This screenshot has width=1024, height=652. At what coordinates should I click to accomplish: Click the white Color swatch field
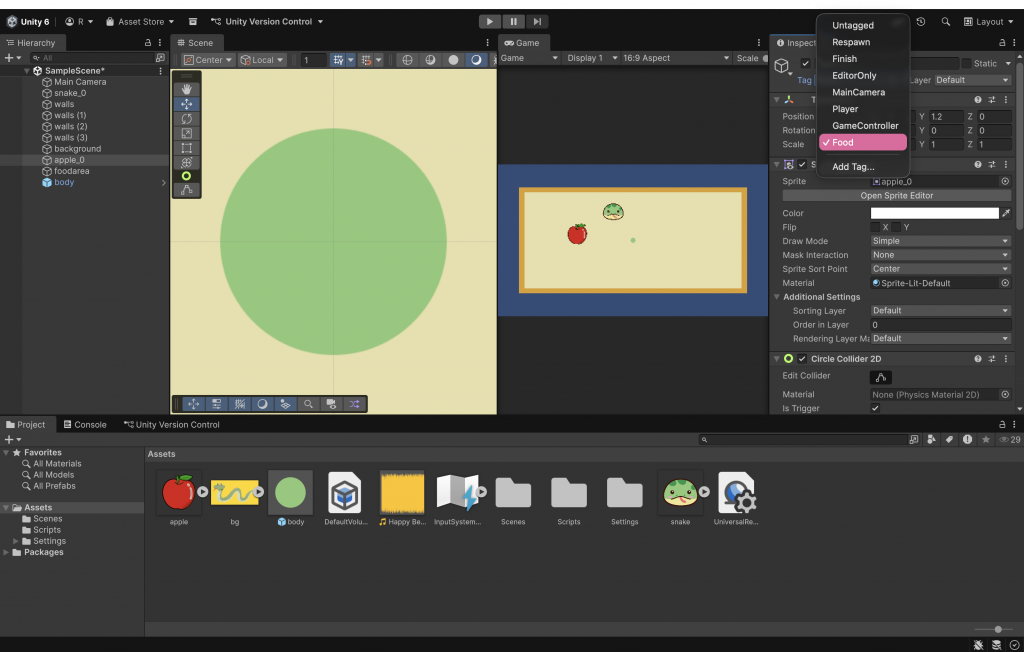[934, 213]
